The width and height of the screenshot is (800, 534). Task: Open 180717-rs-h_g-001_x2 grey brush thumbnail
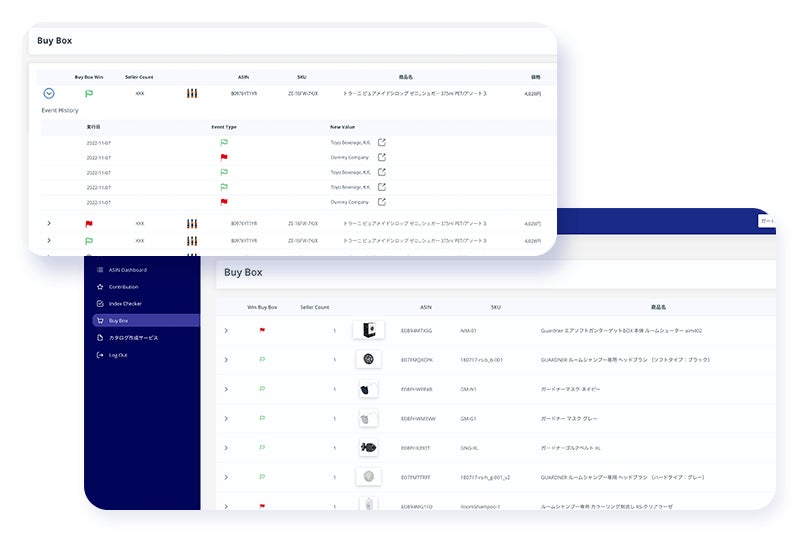click(x=368, y=477)
